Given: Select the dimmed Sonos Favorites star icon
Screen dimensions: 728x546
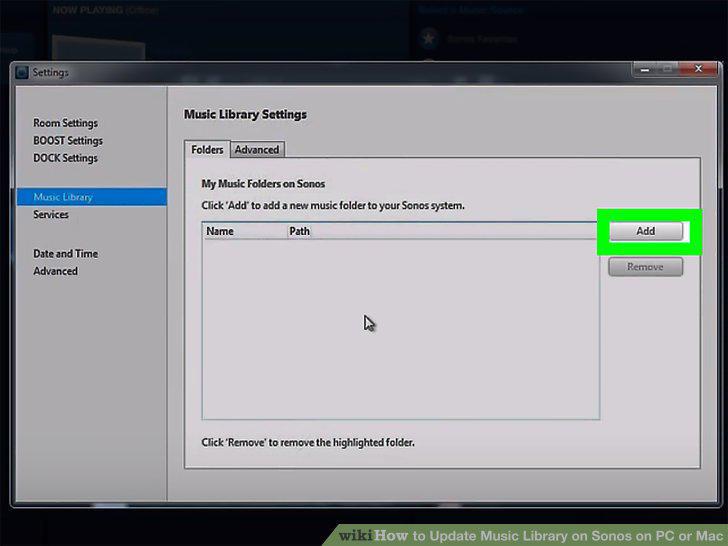Looking at the screenshot, I should (428, 39).
